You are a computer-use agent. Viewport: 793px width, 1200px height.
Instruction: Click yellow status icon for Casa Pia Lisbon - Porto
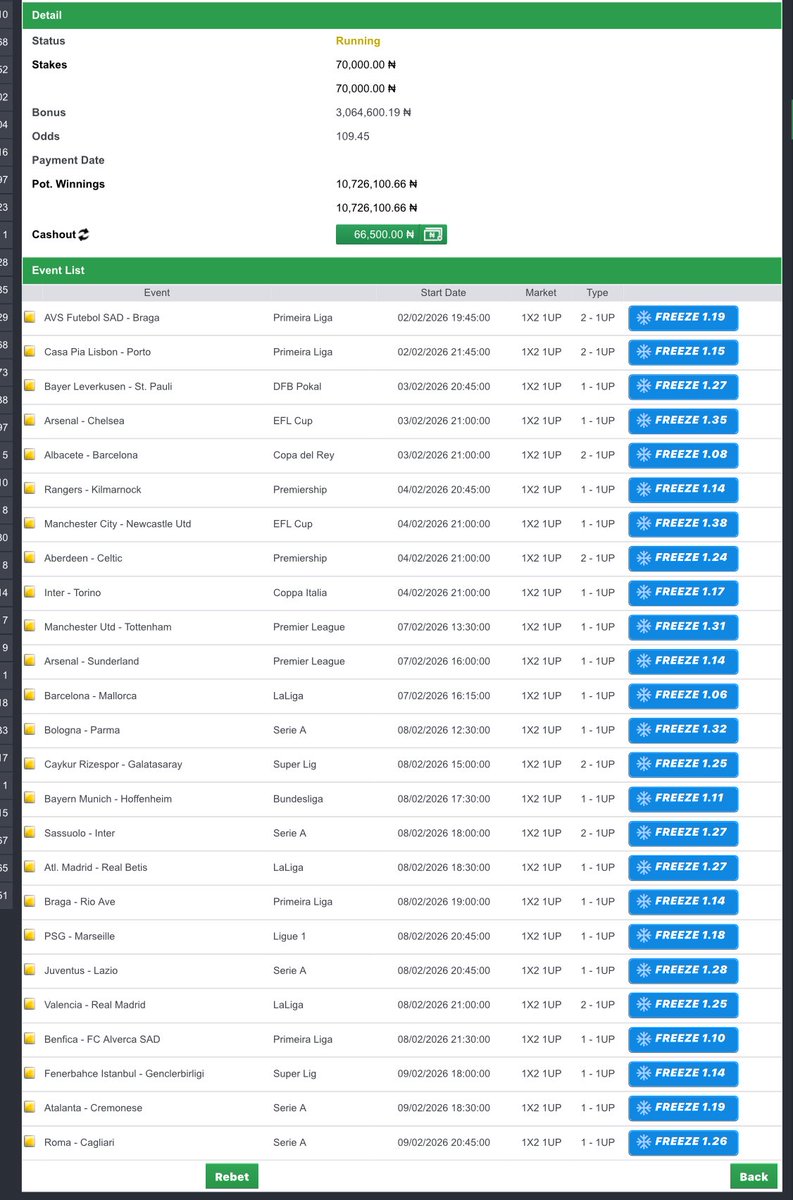(x=30, y=352)
